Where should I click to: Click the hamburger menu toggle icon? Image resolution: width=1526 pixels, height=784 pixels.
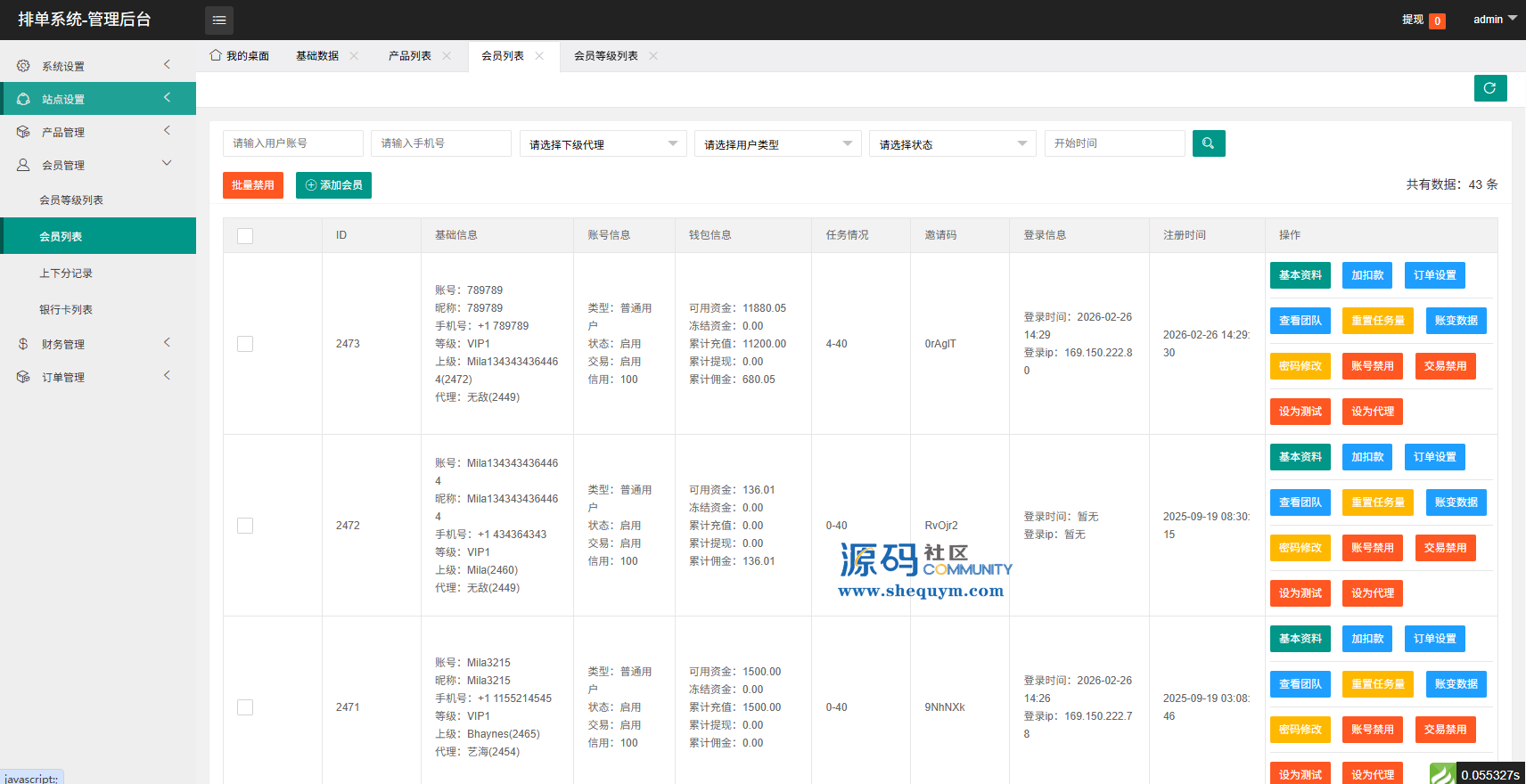[219, 20]
